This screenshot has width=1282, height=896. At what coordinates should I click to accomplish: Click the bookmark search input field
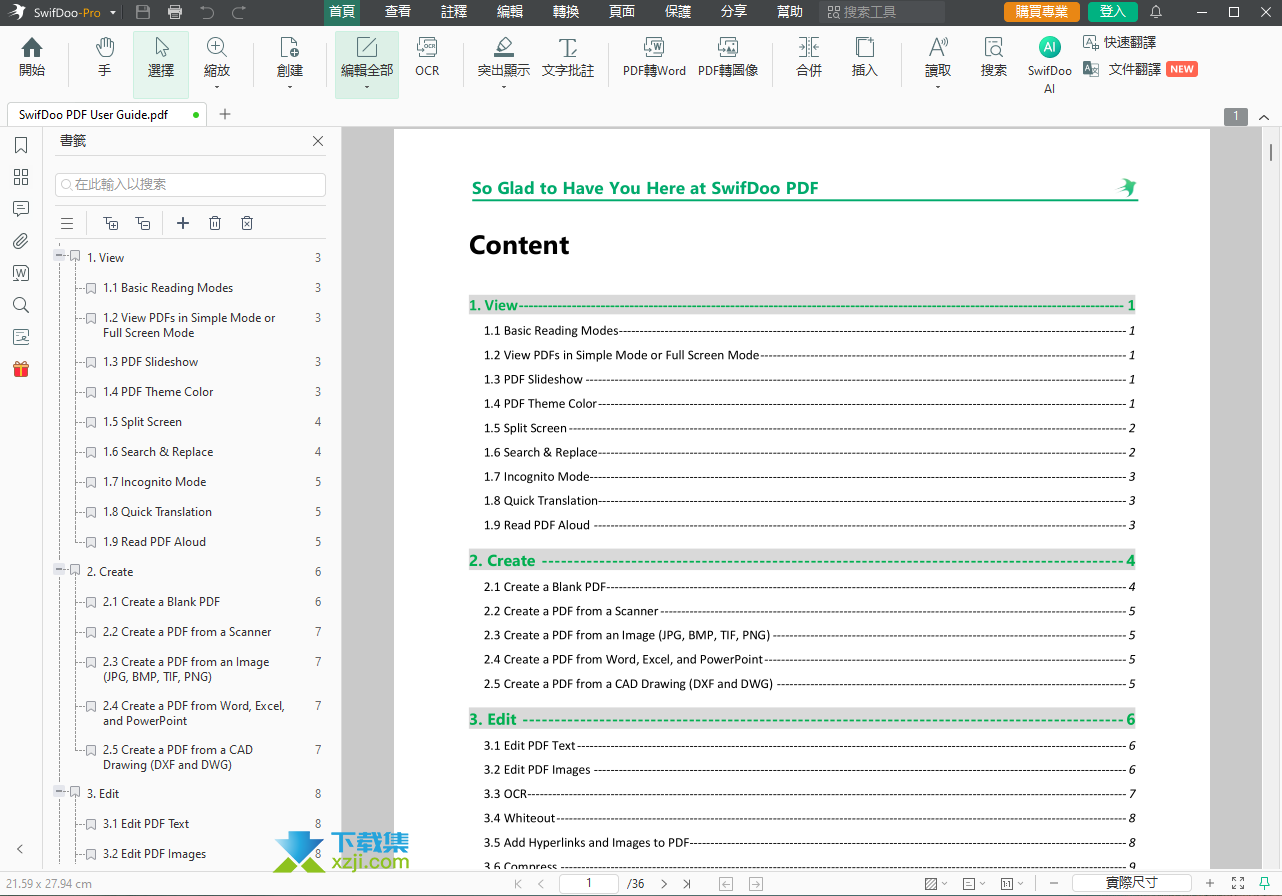click(190, 184)
